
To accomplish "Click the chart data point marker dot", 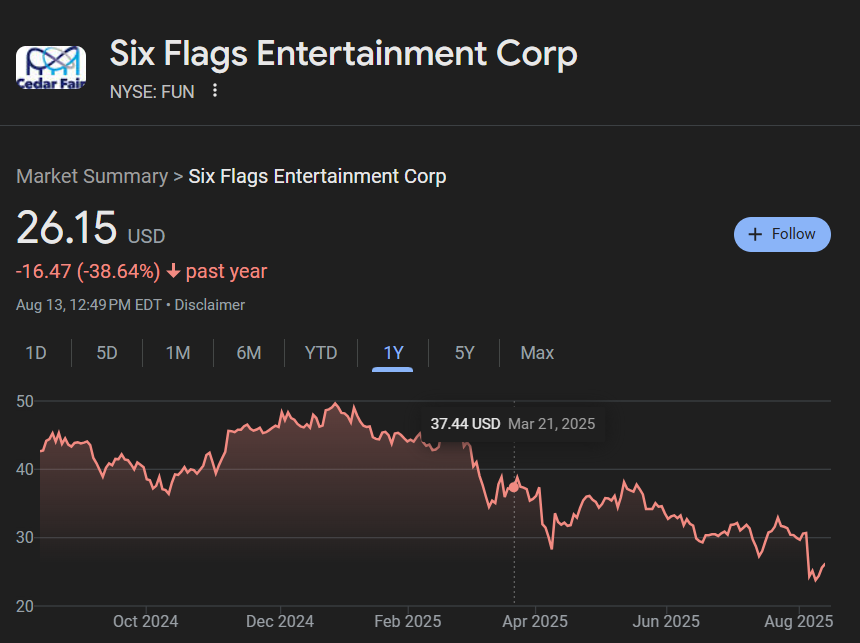I will [x=514, y=487].
